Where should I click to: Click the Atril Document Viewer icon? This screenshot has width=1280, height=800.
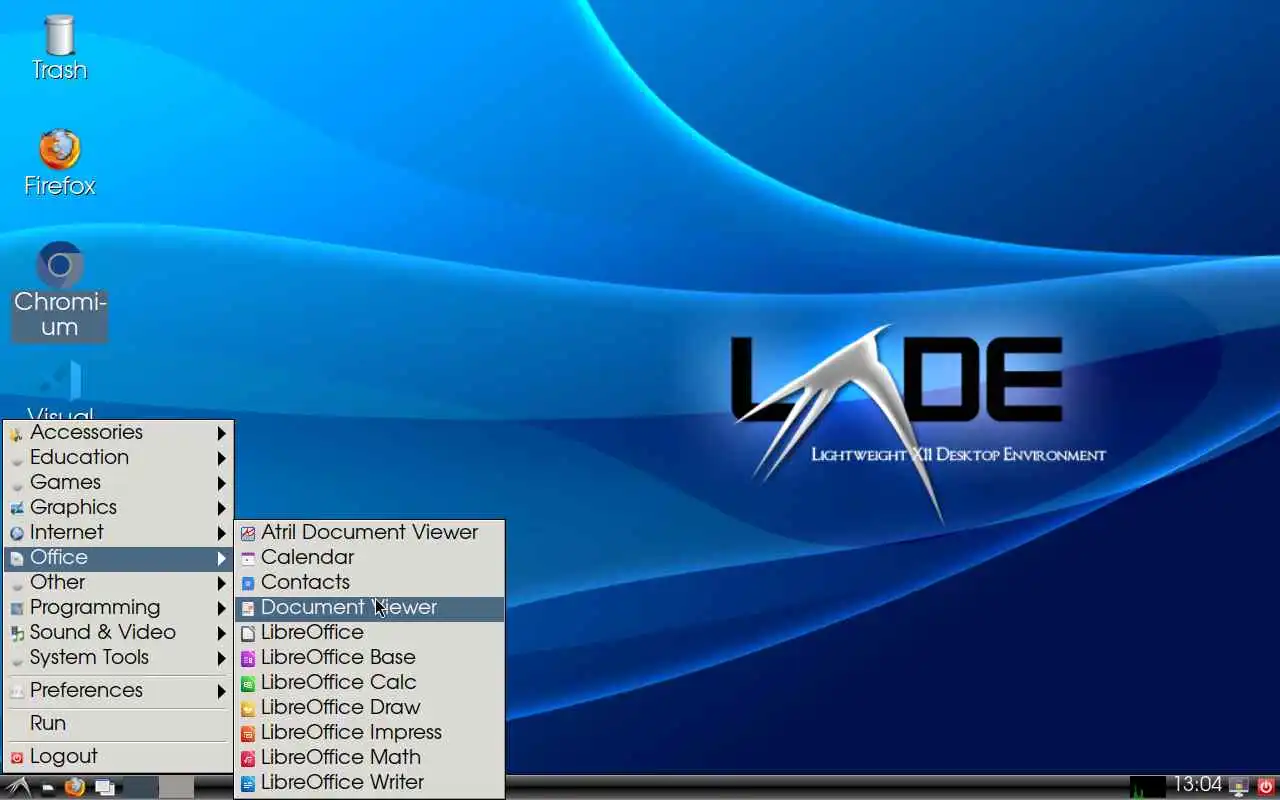point(248,533)
